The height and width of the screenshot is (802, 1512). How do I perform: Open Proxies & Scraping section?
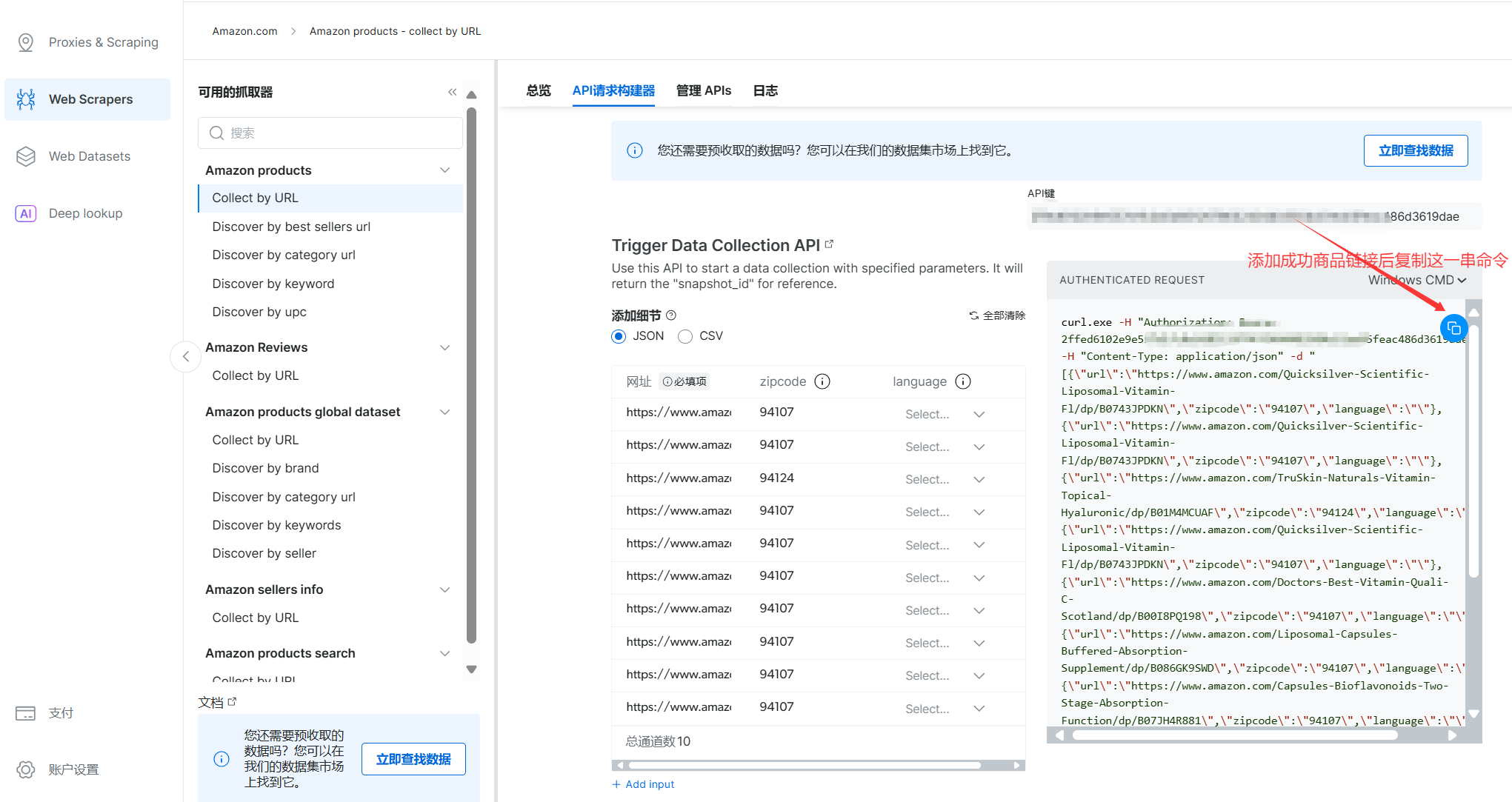point(88,42)
